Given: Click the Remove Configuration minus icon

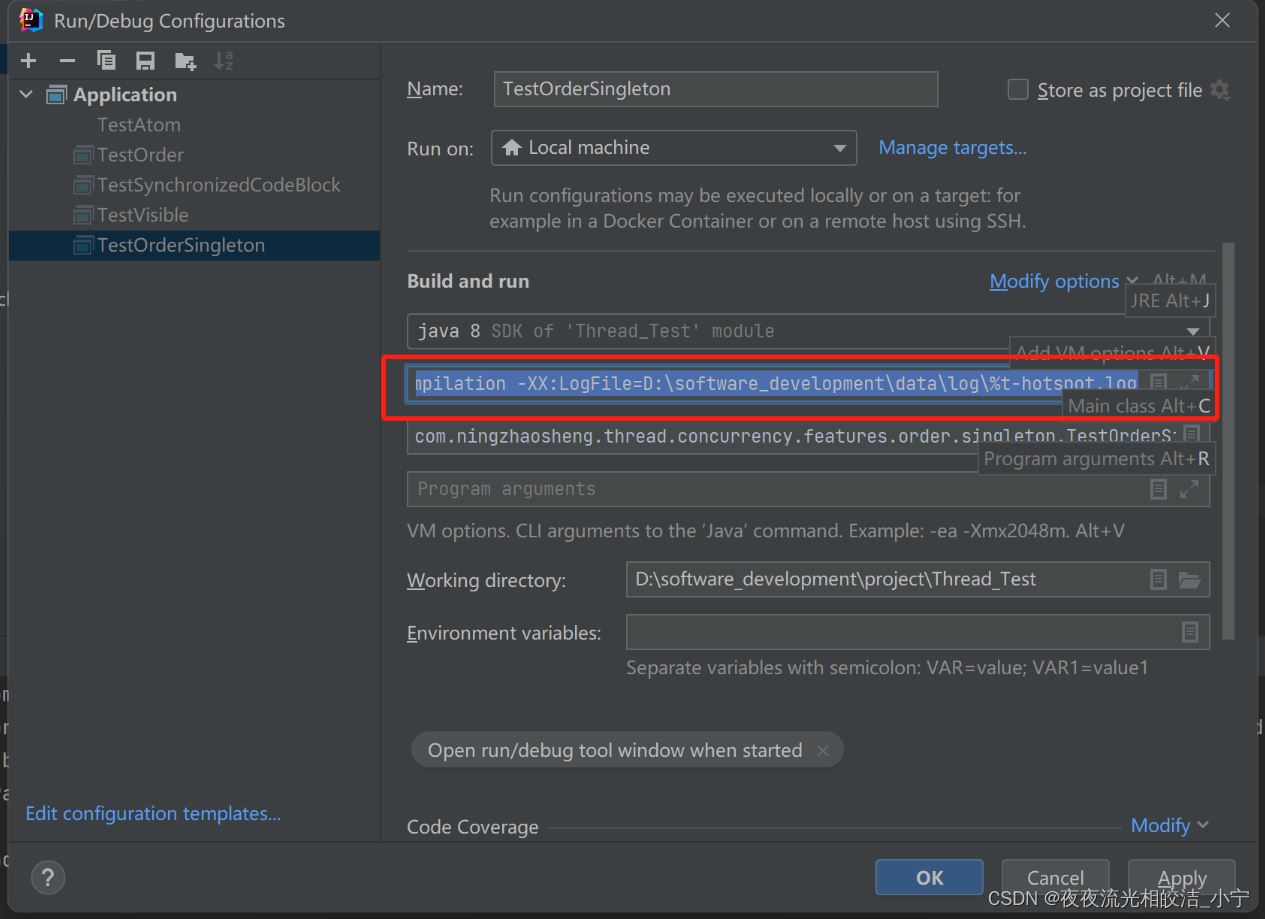Looking at the screenshot, I should [x=67, y=61].
